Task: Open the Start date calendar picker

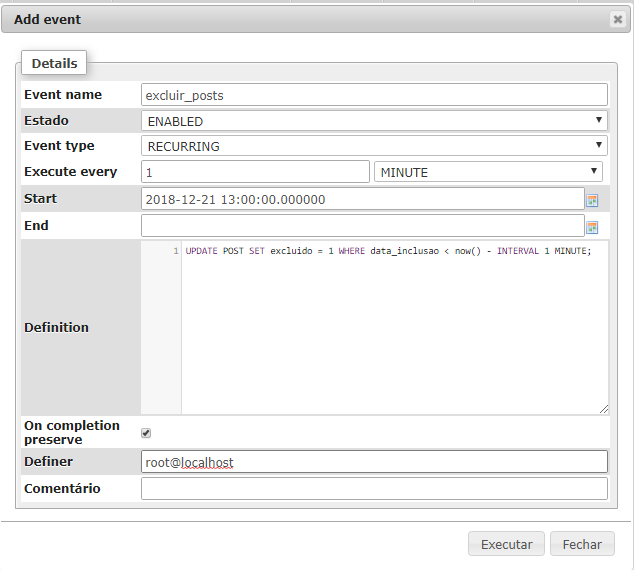Action: coord(592,201)
